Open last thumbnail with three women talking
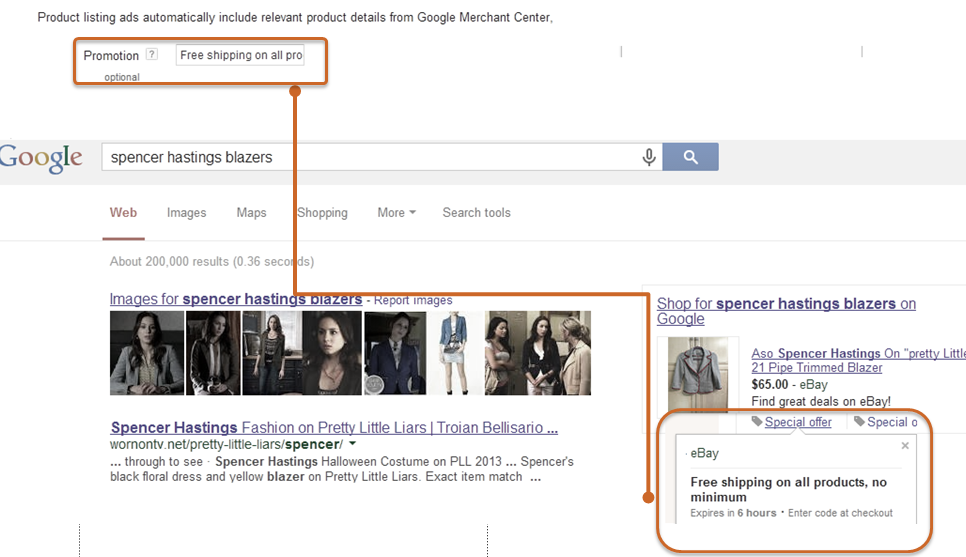Image resolution: width=966 pixels, height=557 pixels. click(538, 353)
